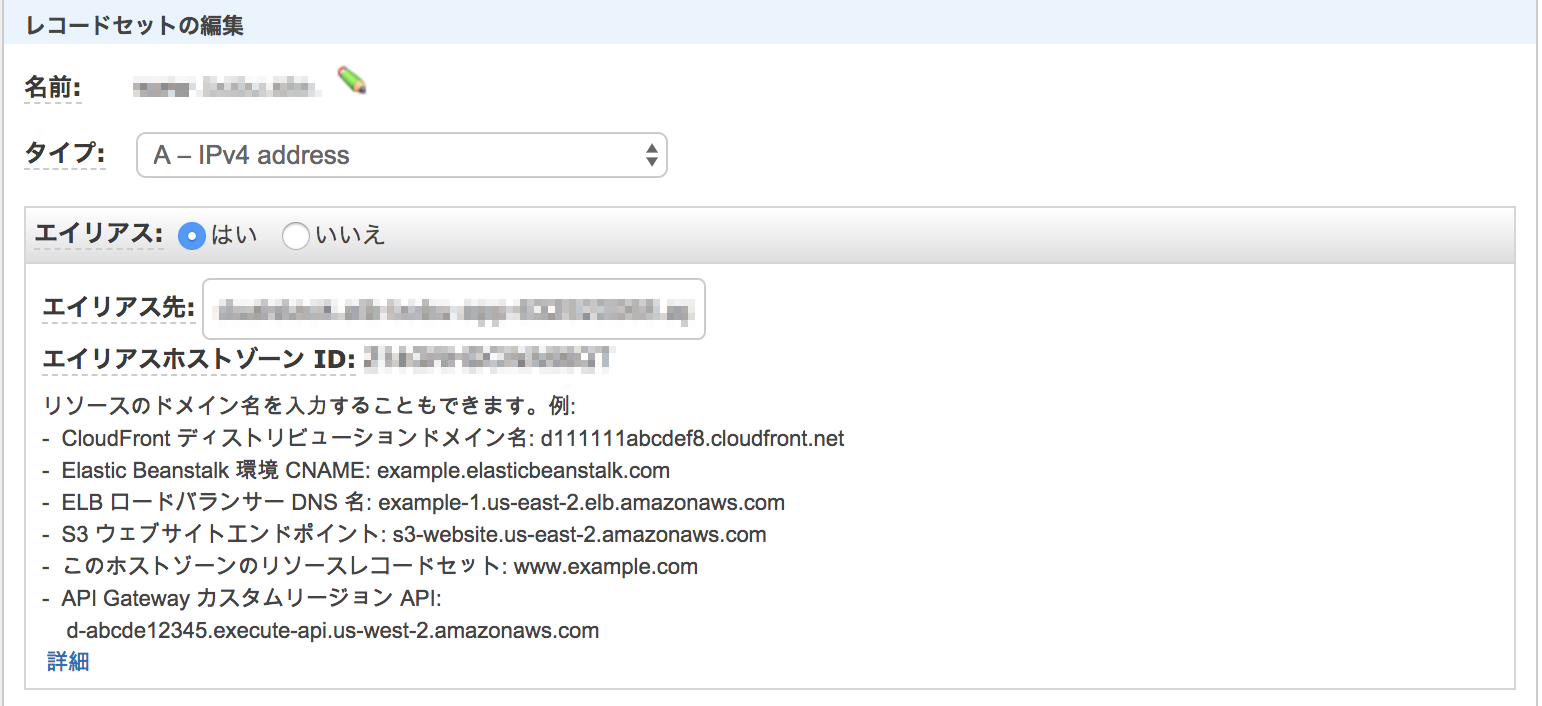Viewport: 1542px width, 706px height.
Task: Select the いいえ radio button for エイリアス
Action: tap(295, 235)
